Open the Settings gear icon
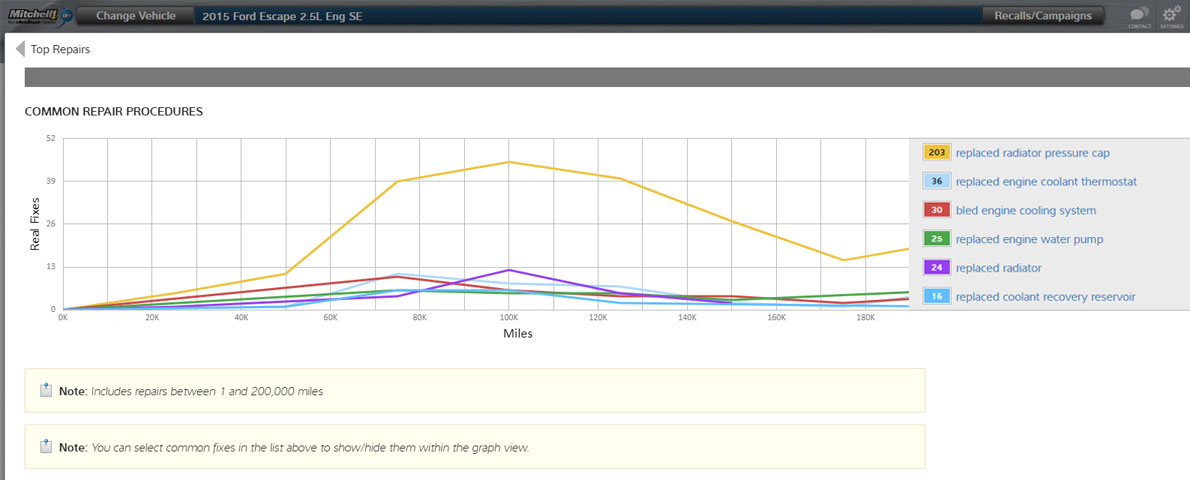Viewport: 1190px width, 480px height. [1172, 16]
